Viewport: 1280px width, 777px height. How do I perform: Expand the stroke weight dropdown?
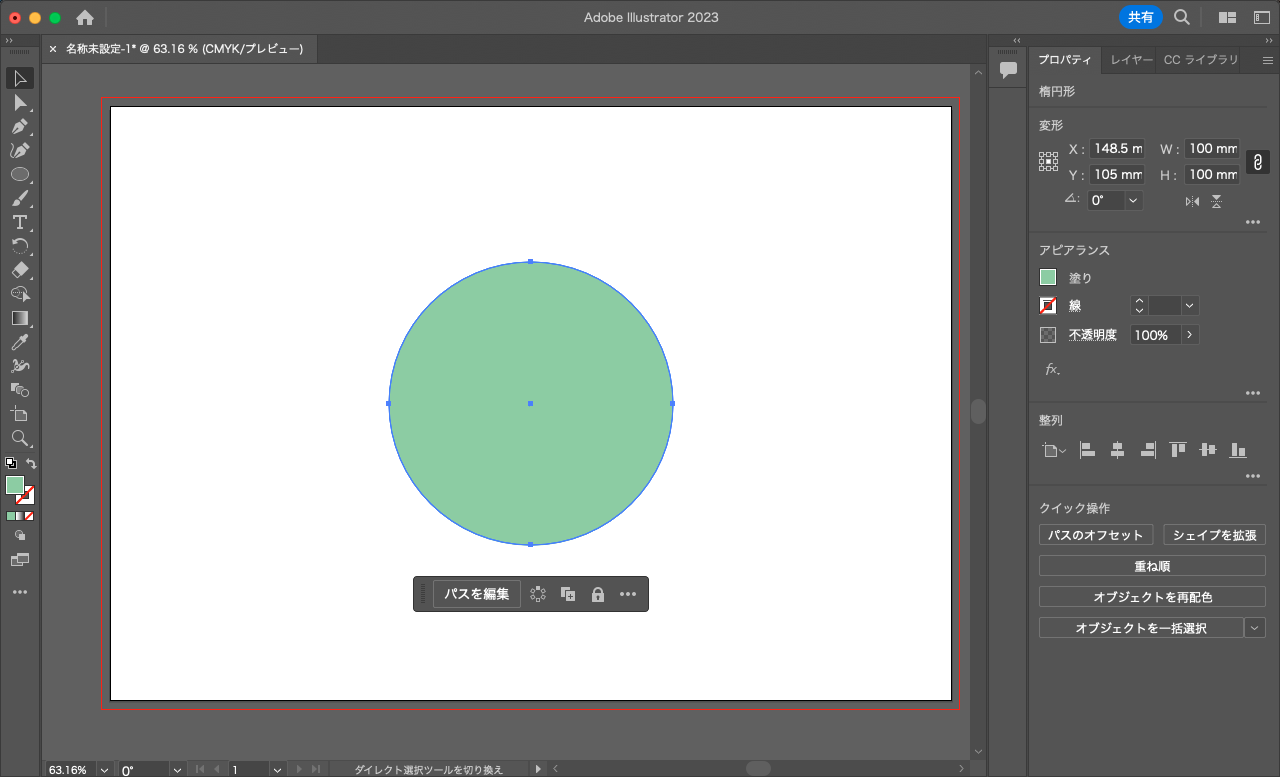(1189, 306)
